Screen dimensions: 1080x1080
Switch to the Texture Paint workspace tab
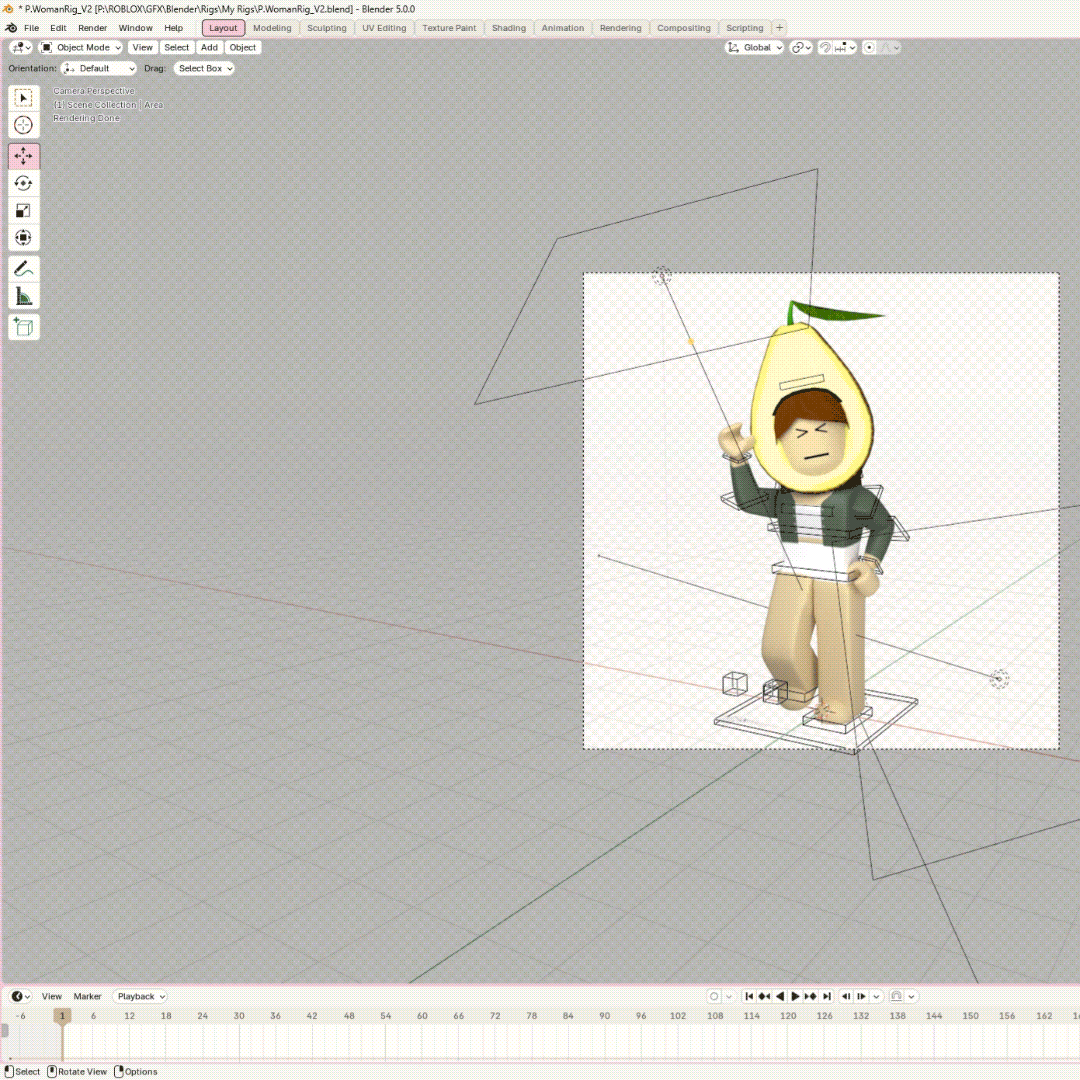click(x=449, y=28)
